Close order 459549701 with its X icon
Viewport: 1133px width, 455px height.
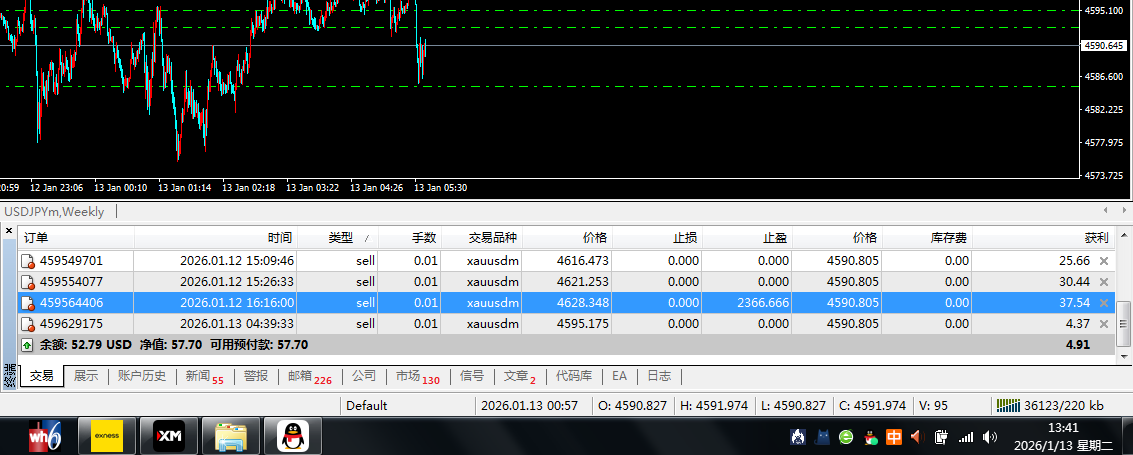[1104, 261]
